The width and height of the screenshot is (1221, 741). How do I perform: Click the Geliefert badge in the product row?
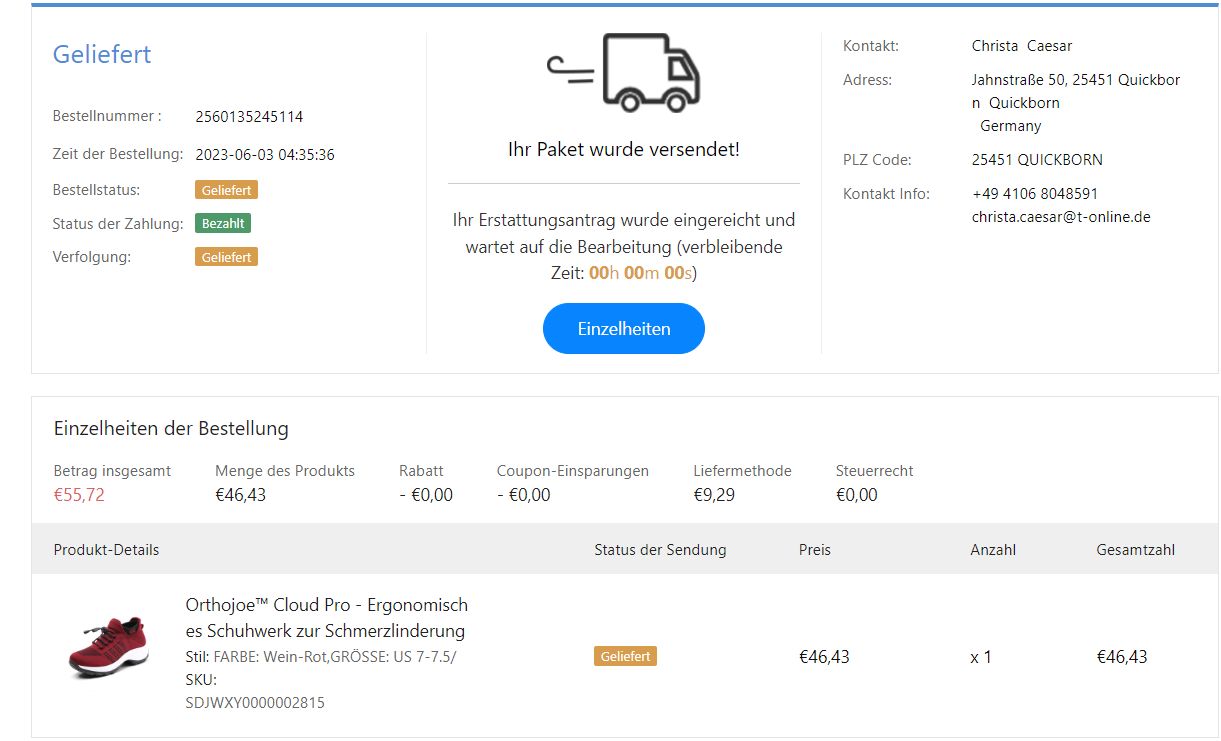click(625, 657)
